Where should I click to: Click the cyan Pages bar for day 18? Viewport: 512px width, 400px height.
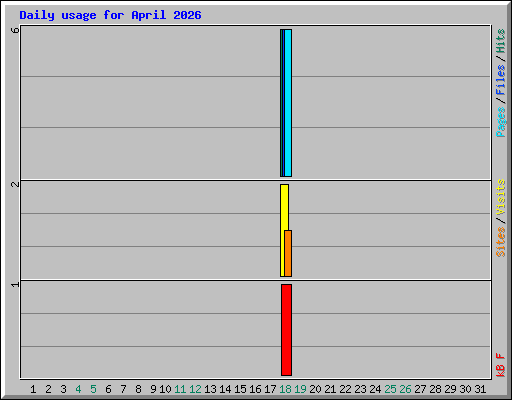[288, 103]
